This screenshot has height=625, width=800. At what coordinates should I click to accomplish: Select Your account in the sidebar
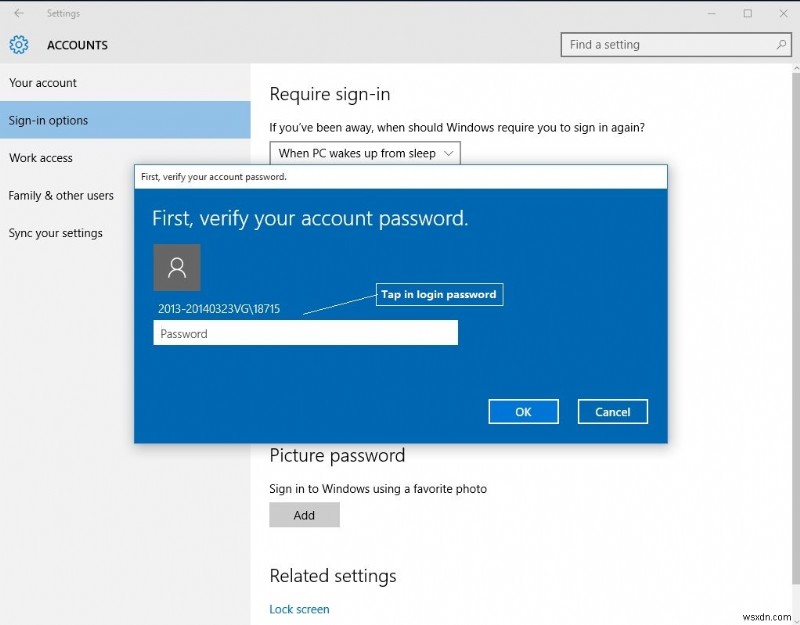[x=43, y=83]
